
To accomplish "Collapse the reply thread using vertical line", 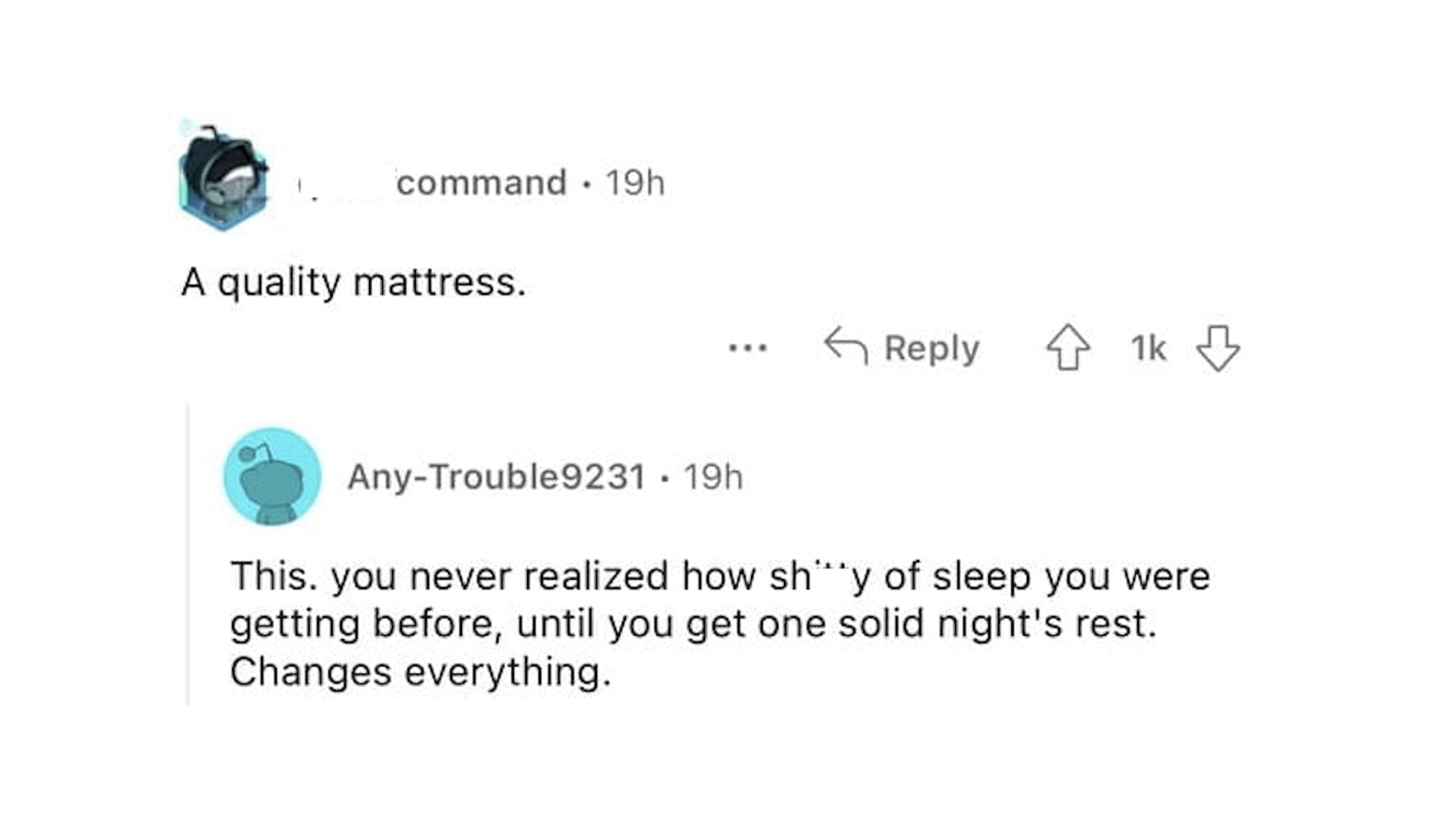I will click(188, 555).
